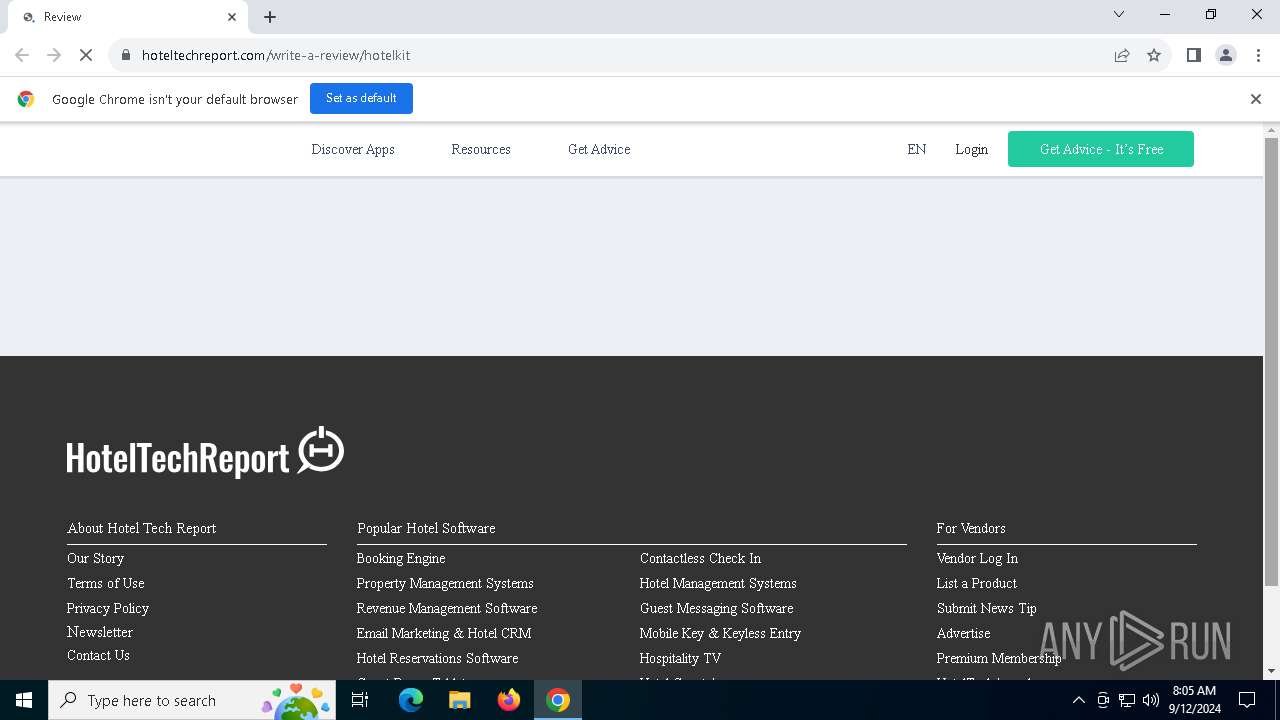Click the address bar URL
This screenshot has width=1280, height=720.
pyautogui.click(x=276, y=55)
